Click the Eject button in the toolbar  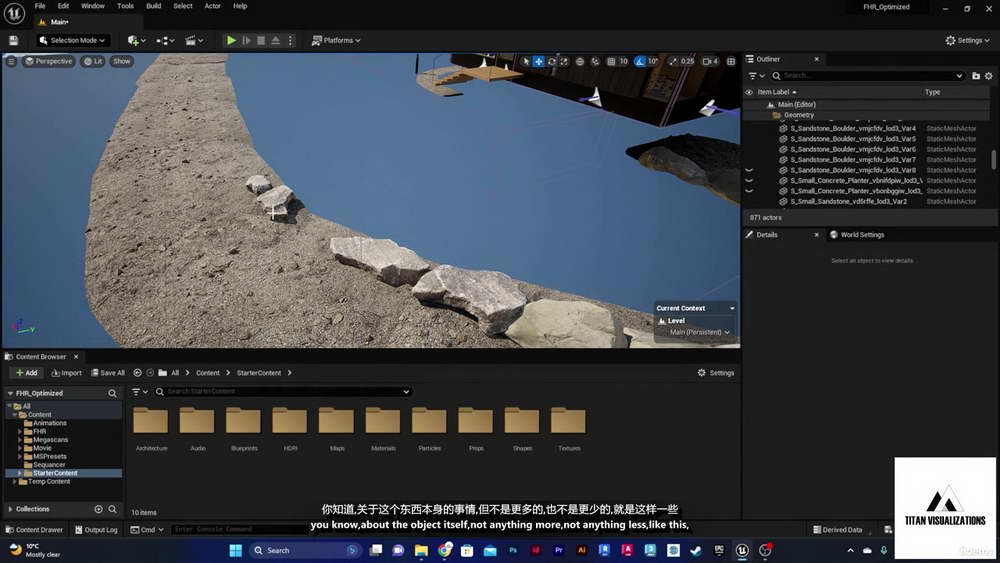coord(276,40)
